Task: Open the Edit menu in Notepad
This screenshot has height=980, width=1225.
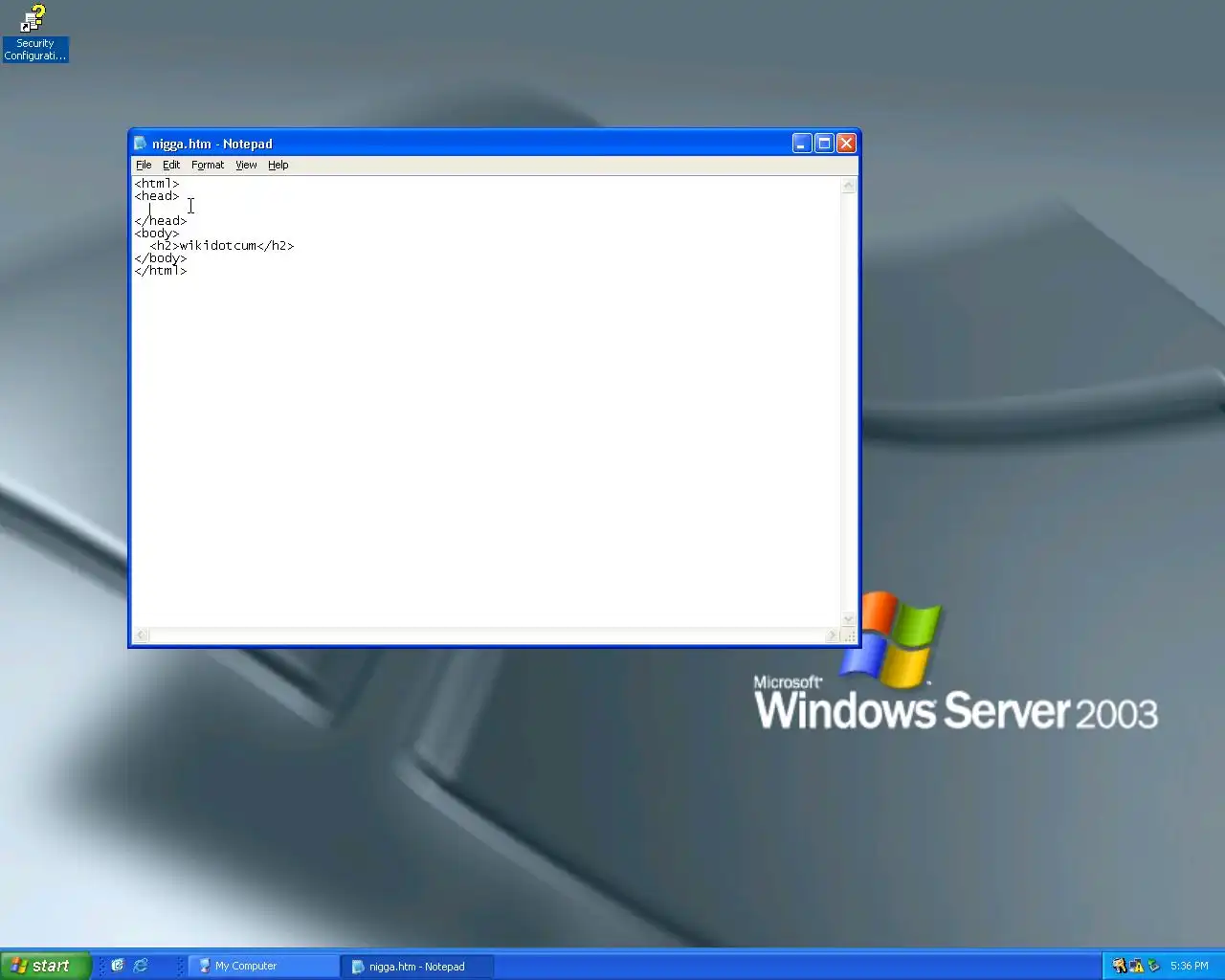Action: click(x=171, y=165)
